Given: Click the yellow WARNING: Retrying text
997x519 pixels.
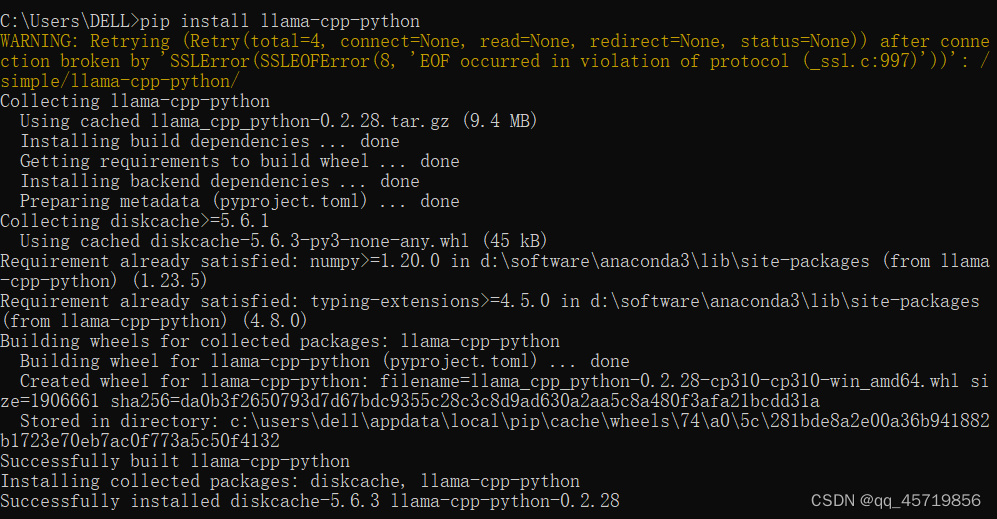Looking at the screenshot, I should pyautogui.click(x=85, y=41).
